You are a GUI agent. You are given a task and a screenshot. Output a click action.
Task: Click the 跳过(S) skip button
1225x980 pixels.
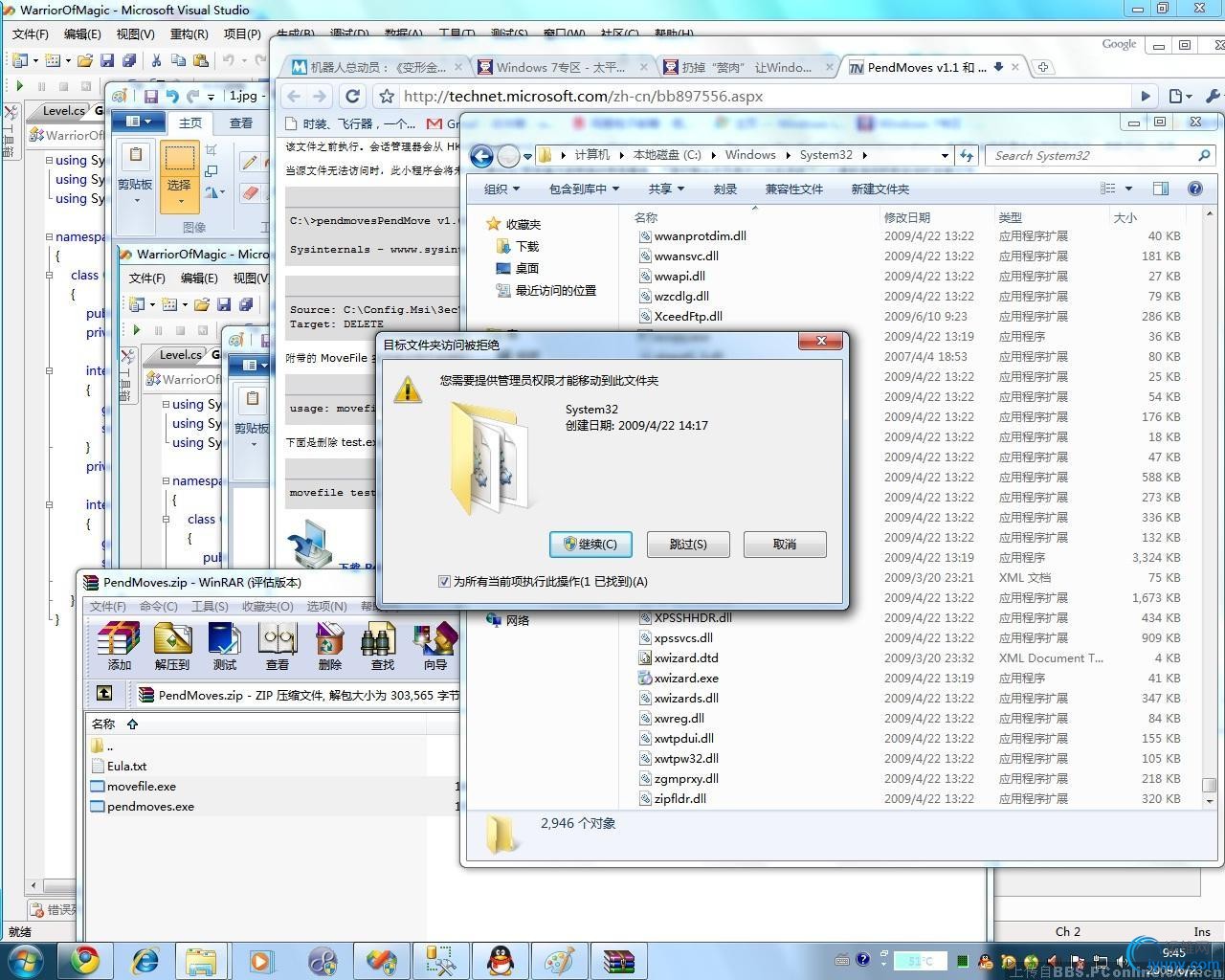[688, 545]
